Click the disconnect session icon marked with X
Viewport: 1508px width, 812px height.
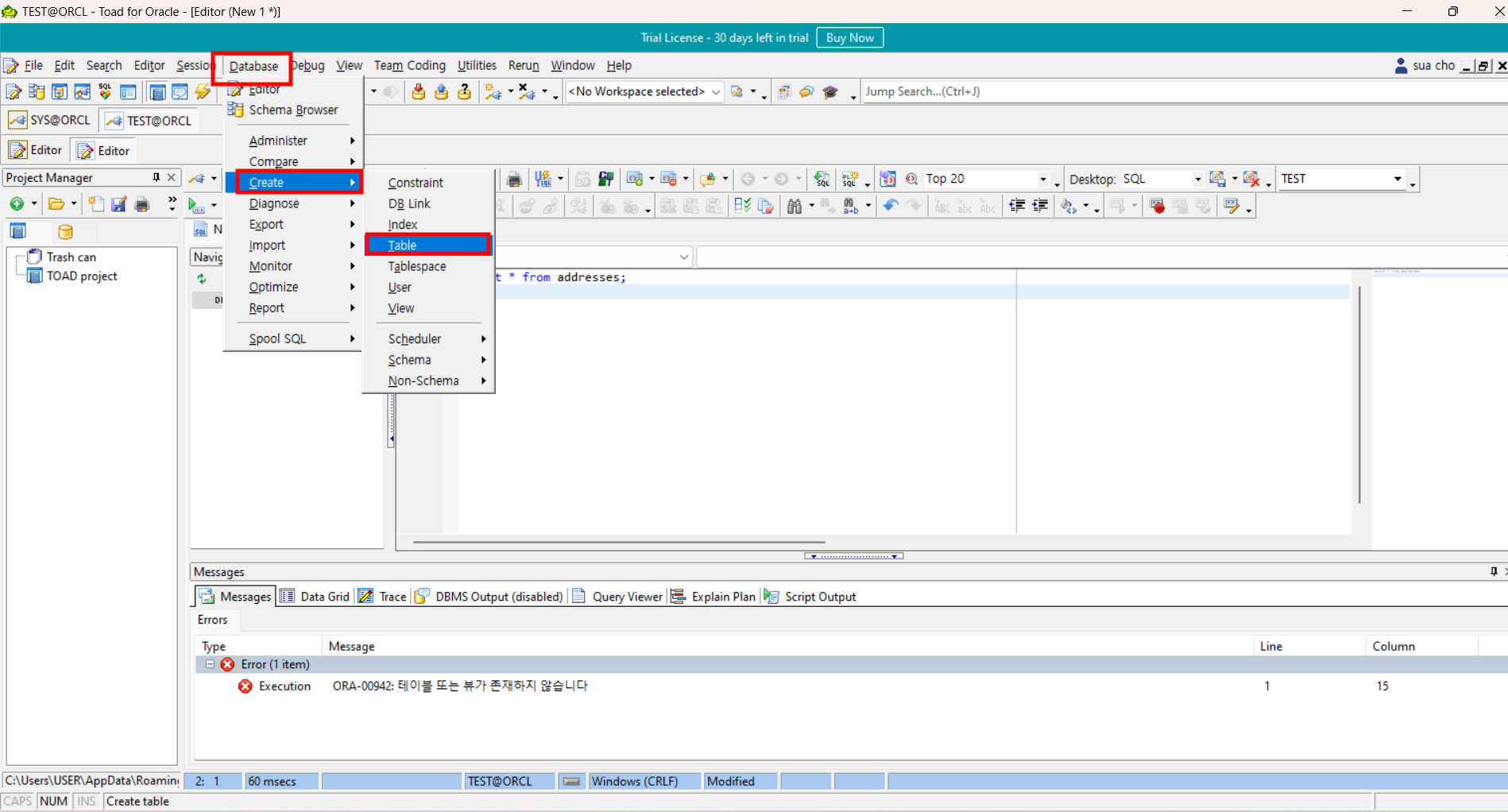527,92
